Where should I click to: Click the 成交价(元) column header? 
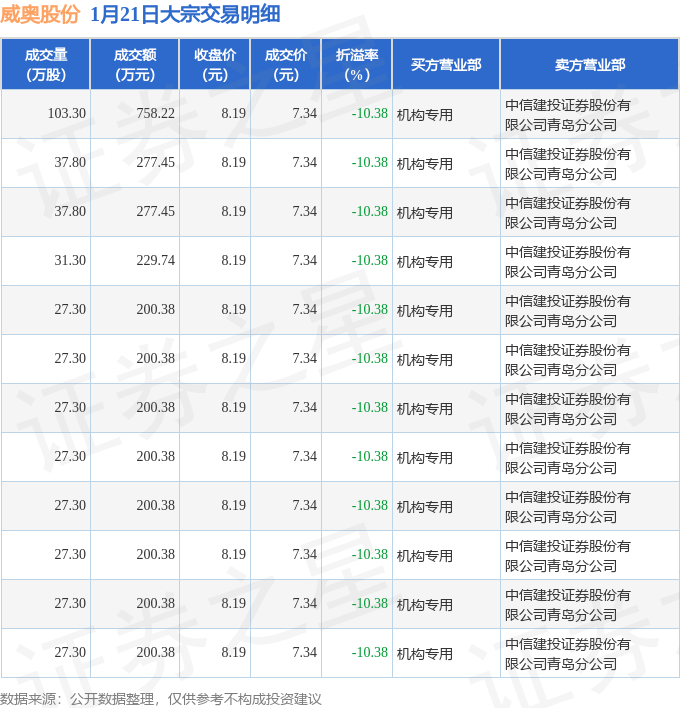point(286,65)
